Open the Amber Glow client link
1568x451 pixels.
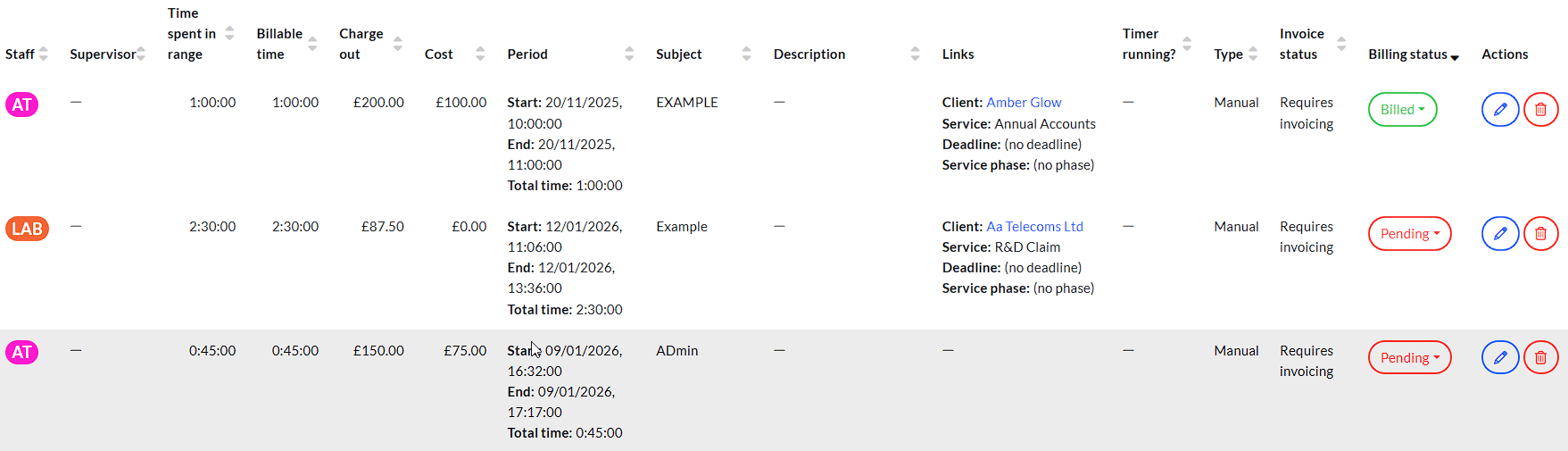coord(1024,103)
